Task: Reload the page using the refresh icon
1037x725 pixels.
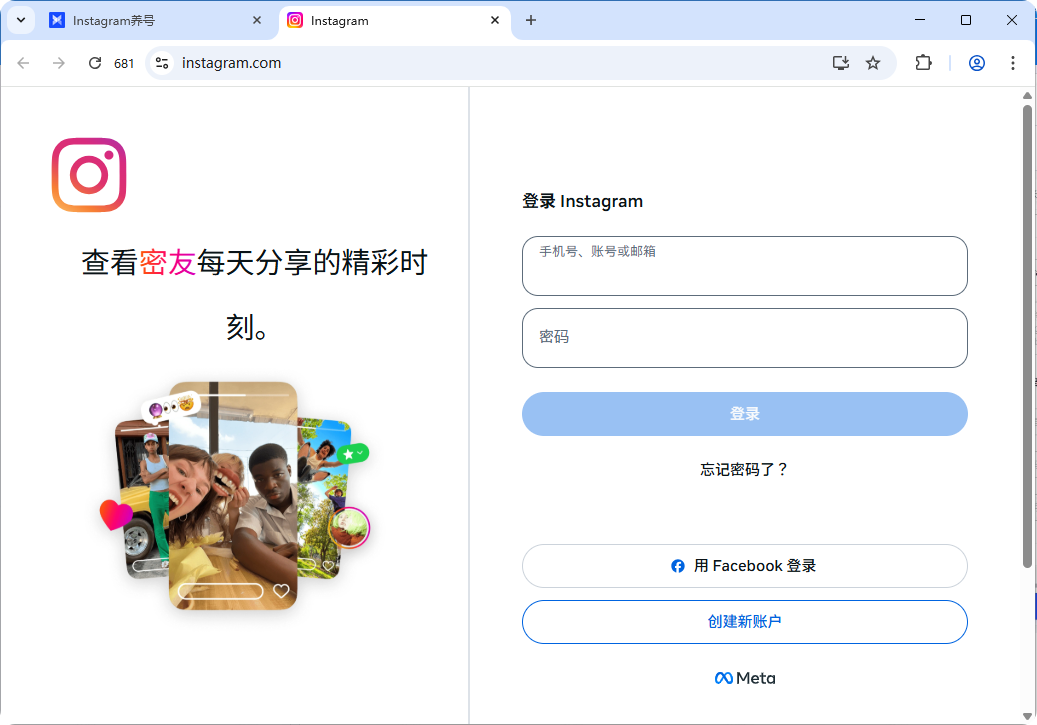Action: [x=95, y=62]
